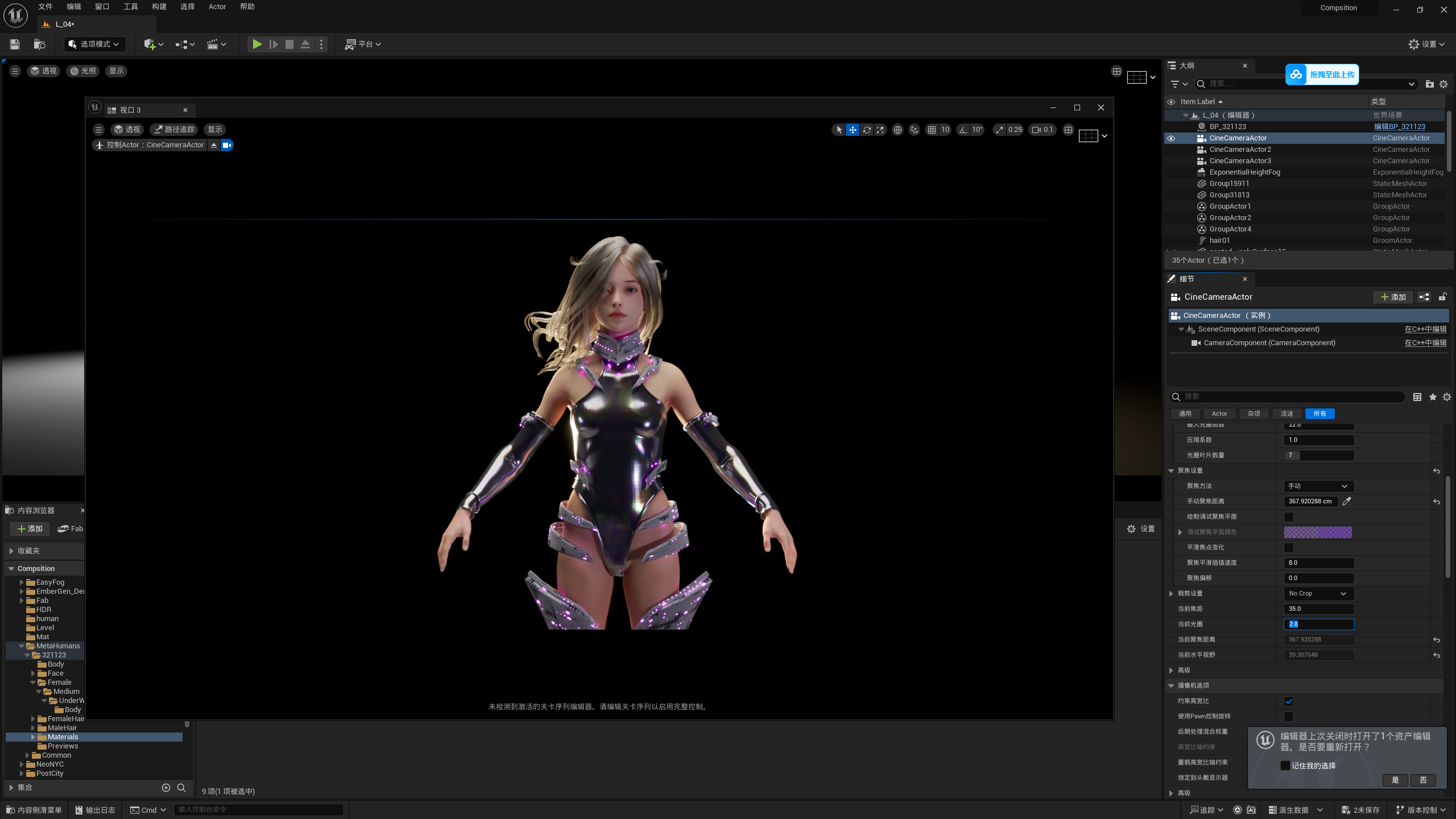Start Play in Editor with the green play button

(x=257, y=44)
